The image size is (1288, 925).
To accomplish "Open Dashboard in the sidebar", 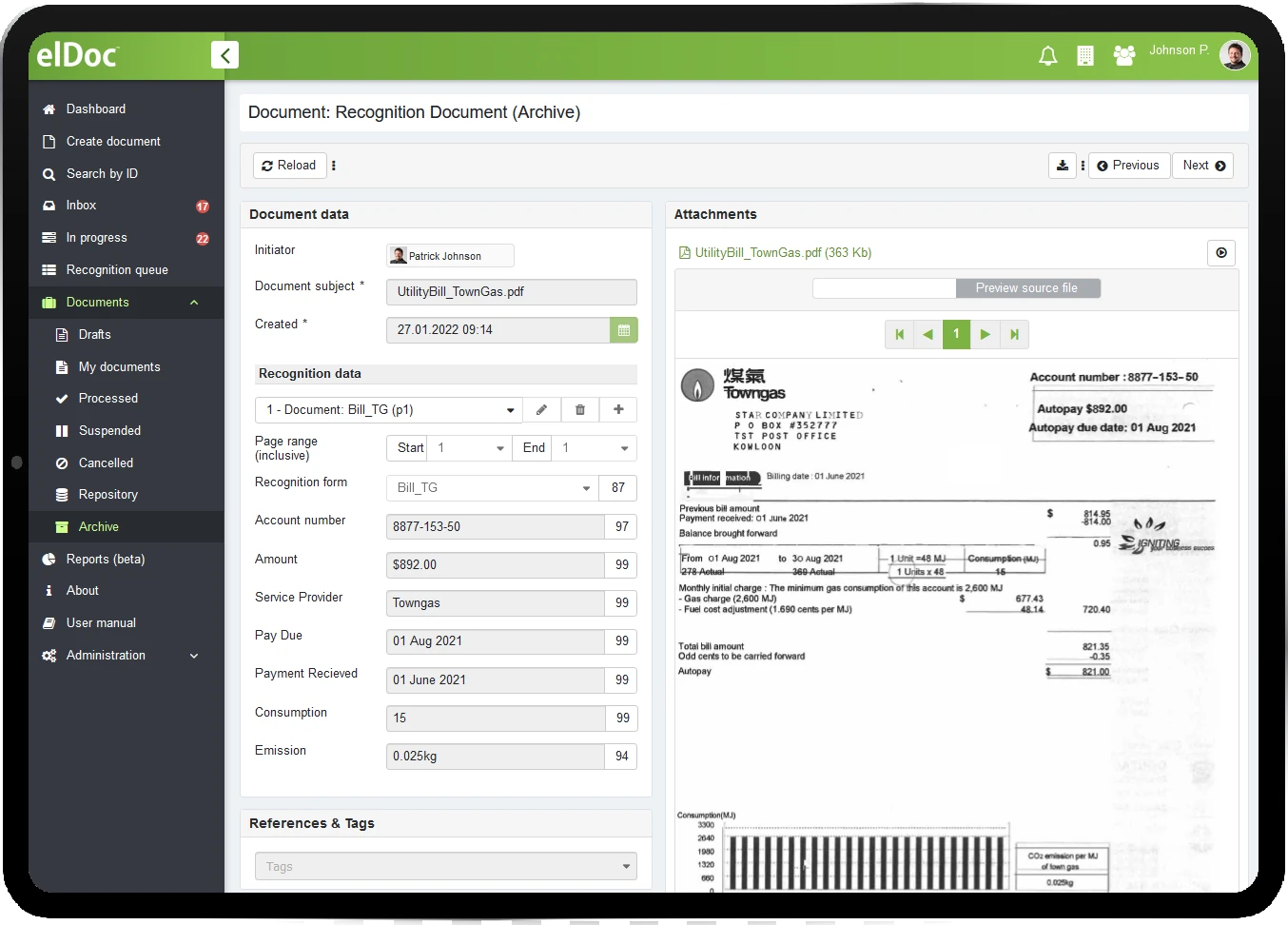I will 96,109.
